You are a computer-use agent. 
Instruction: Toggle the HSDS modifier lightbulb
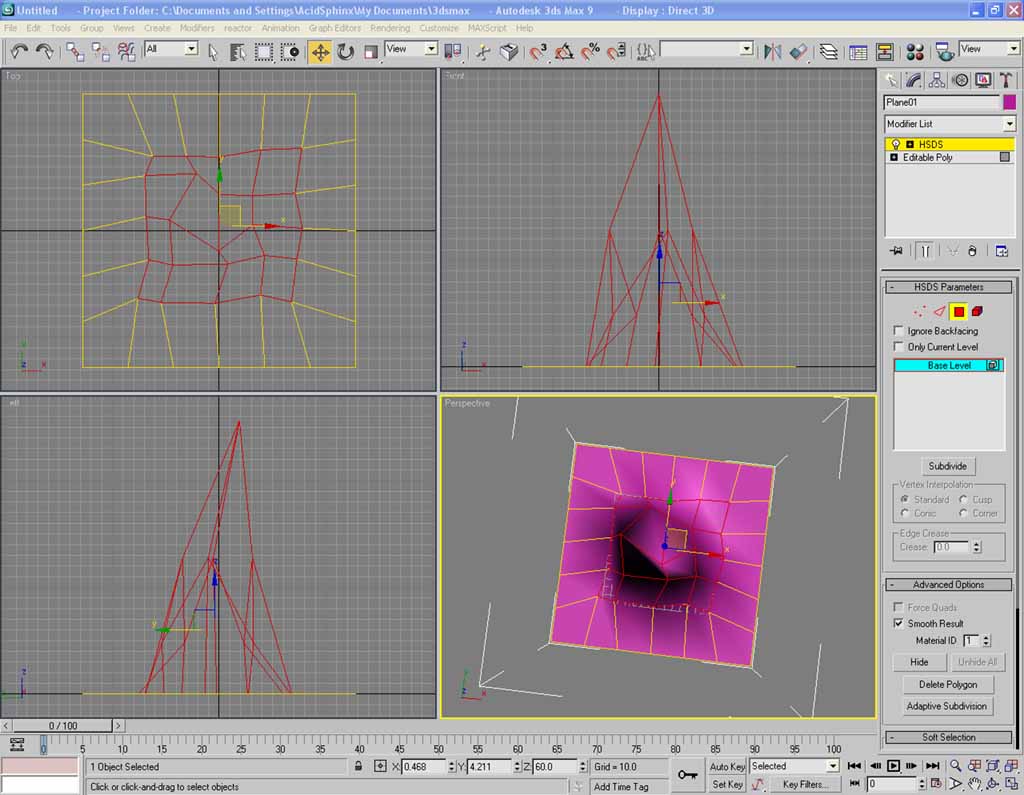click(x=895, y=145)
